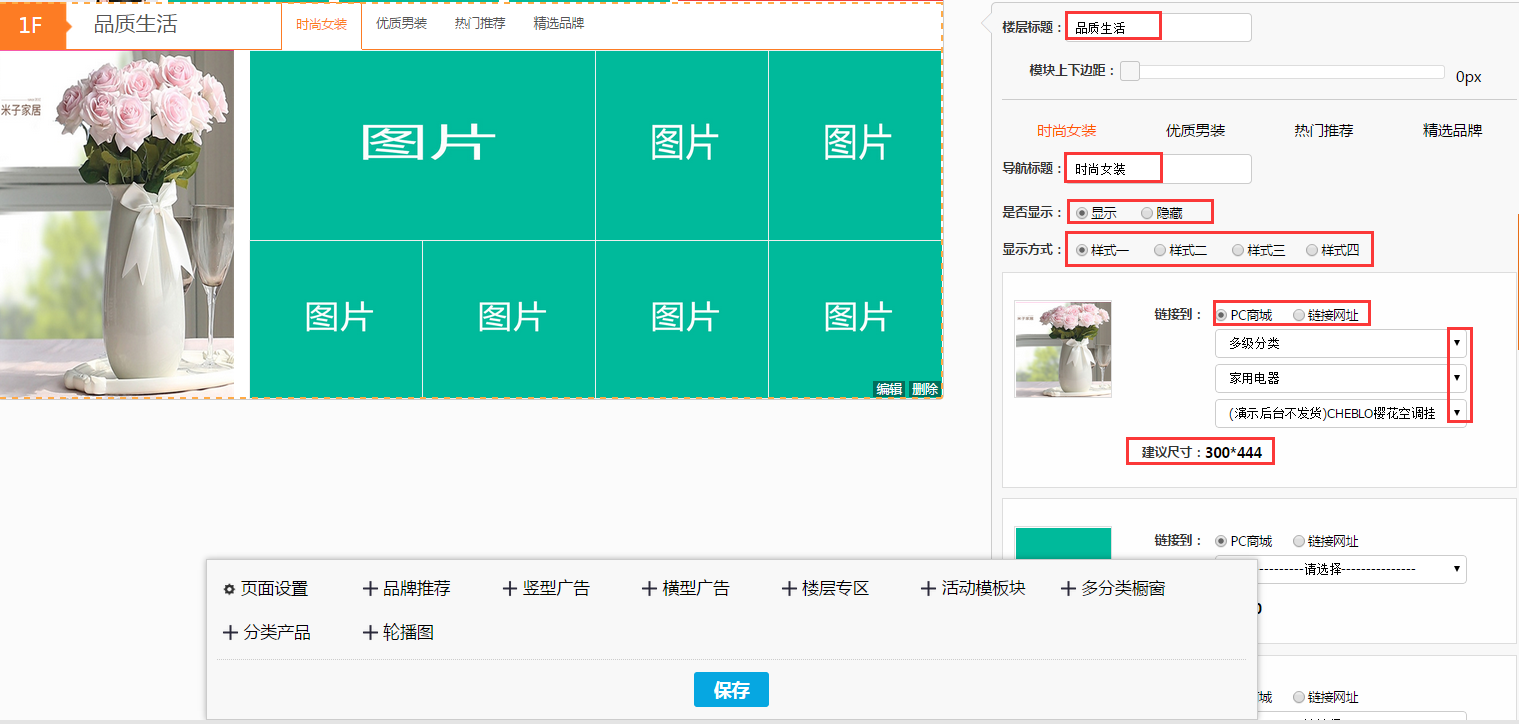Screen dimensions: 1519x724
Task: Switch preview tab to 热门推荐
Action: pyautogui.click(x=480, y=23)
